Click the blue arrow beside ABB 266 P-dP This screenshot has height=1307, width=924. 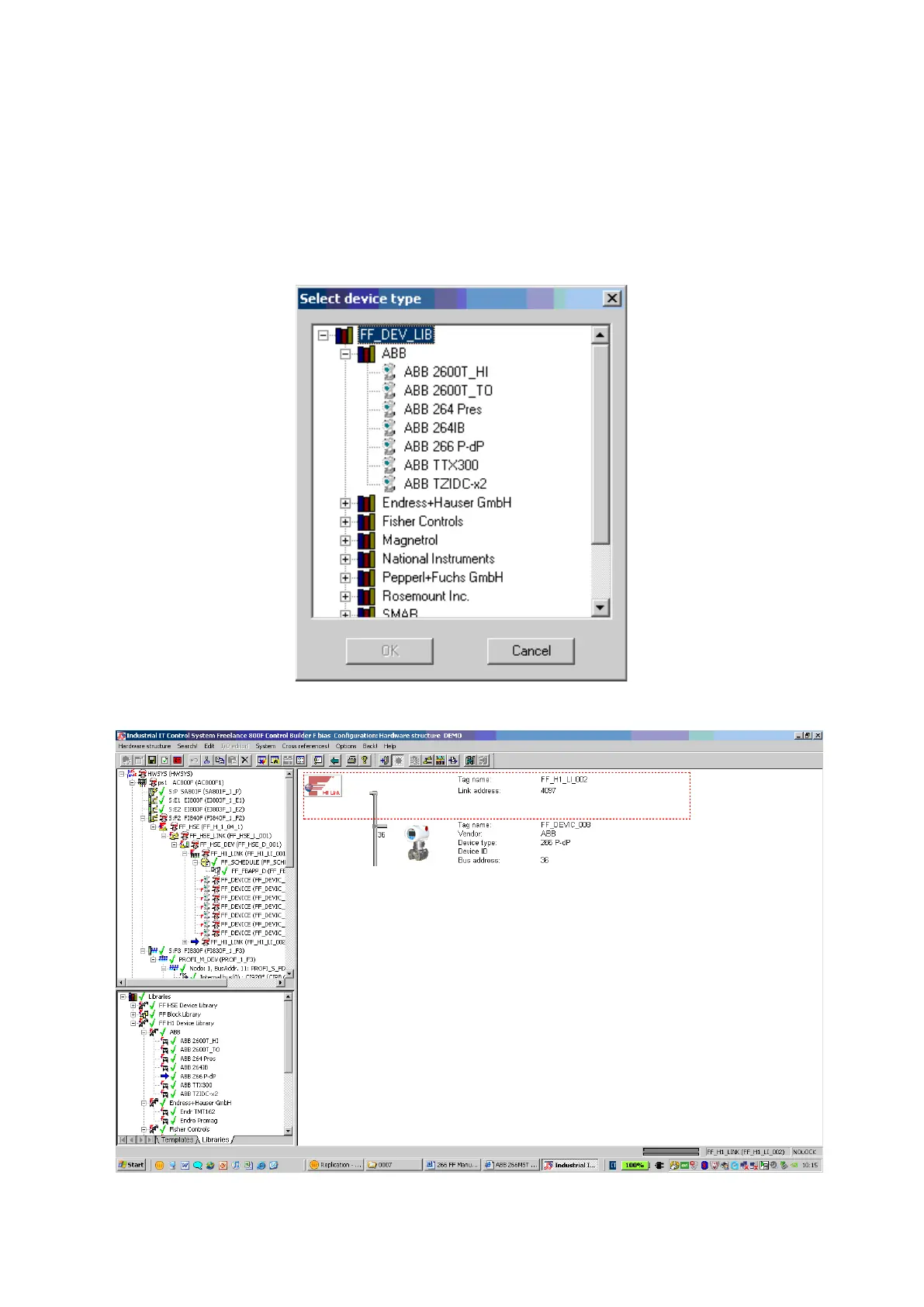point(164,1076)
